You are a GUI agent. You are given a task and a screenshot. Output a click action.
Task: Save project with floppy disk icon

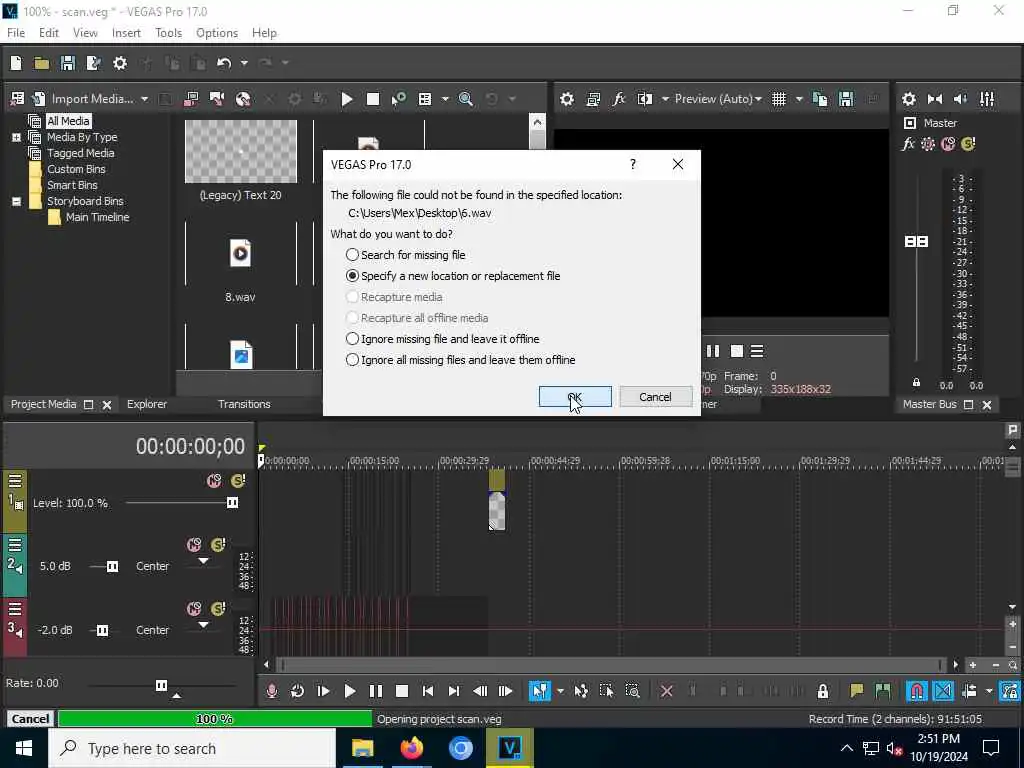pyautogui.click(x=67, y=63)
